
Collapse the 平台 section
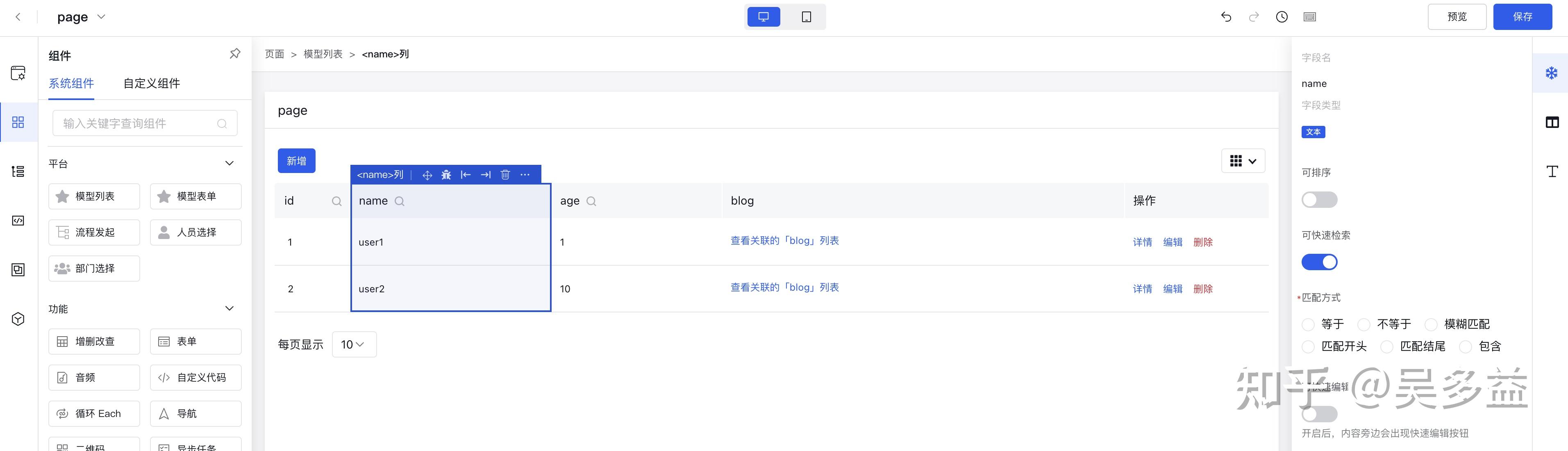click(230, 163)
